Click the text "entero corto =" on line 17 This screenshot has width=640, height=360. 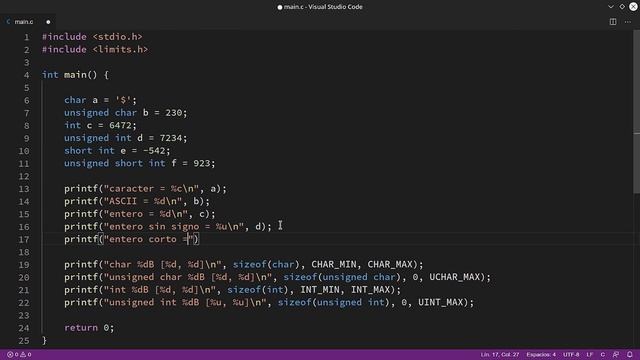point(148,239)
